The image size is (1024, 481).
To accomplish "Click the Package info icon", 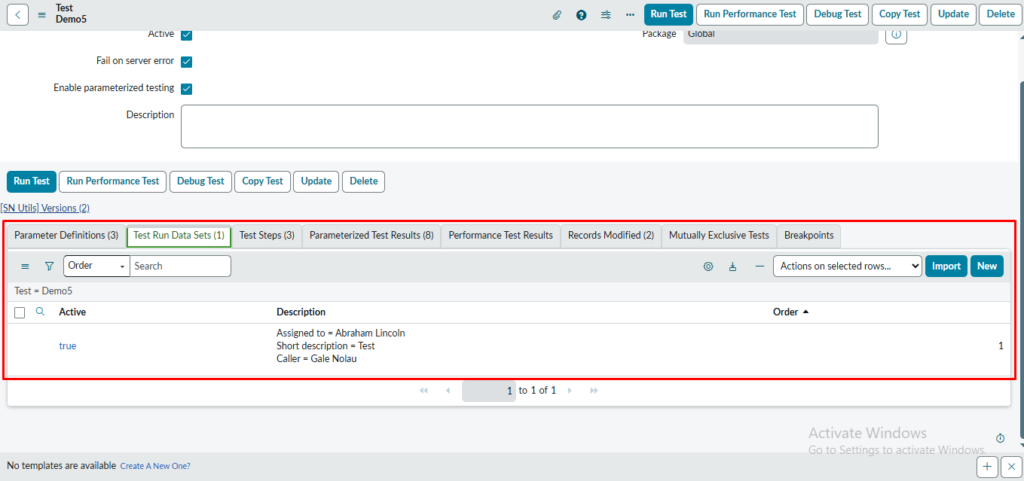I will click(x=896, y=35).
